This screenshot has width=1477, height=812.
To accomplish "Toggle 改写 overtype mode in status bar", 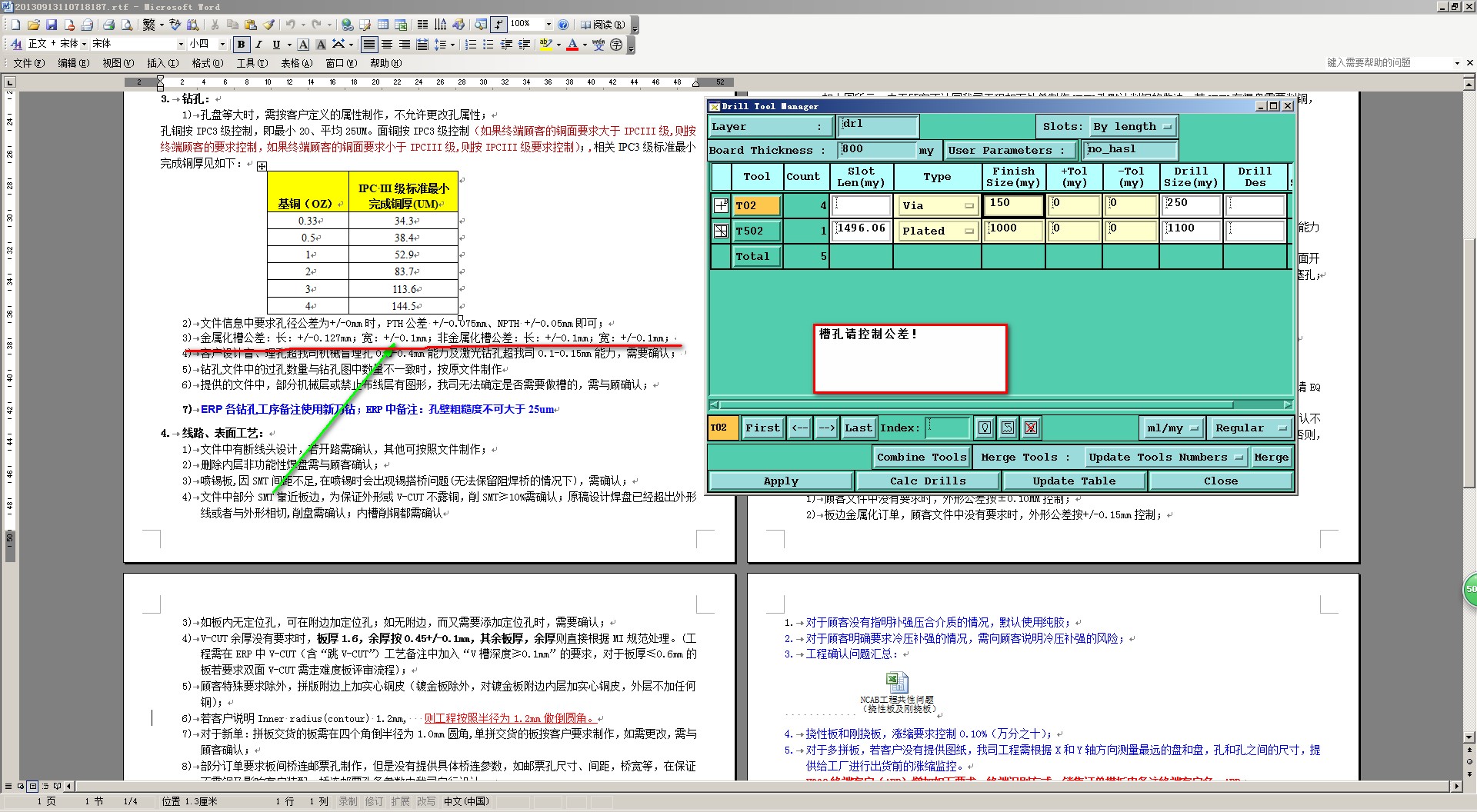I will point(426,801).
